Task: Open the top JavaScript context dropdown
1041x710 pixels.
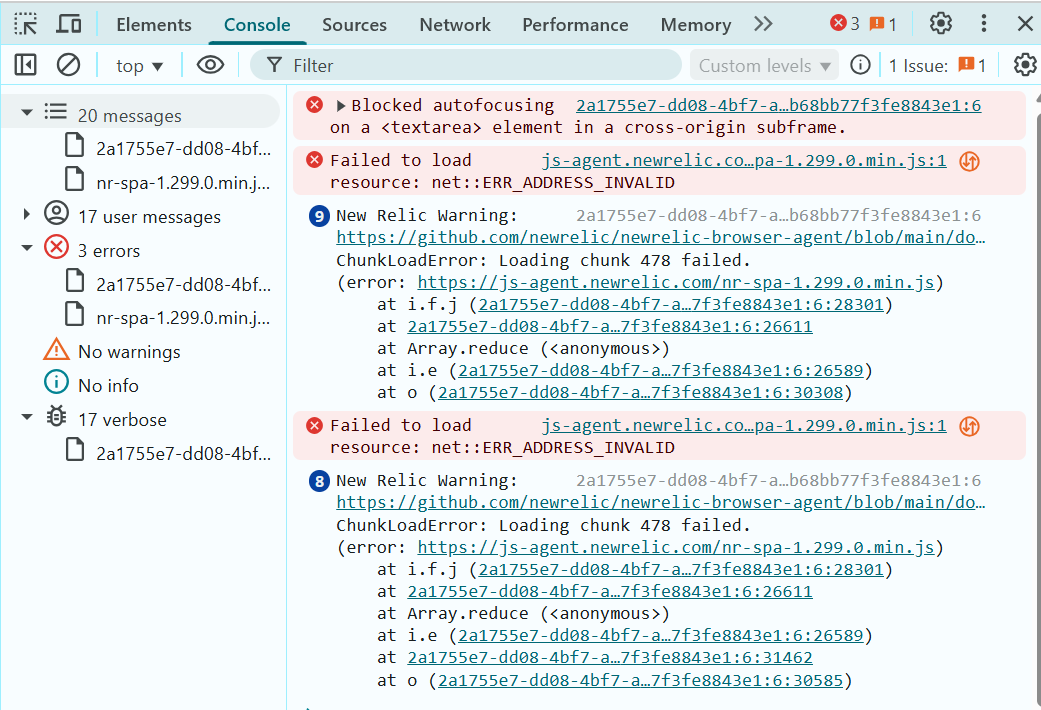Action: (139, 66)
